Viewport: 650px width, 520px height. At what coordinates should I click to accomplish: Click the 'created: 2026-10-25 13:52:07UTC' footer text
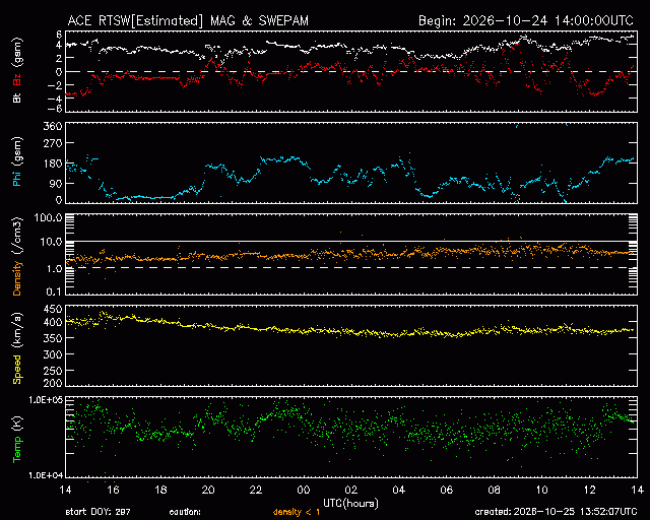coord(556,513)
